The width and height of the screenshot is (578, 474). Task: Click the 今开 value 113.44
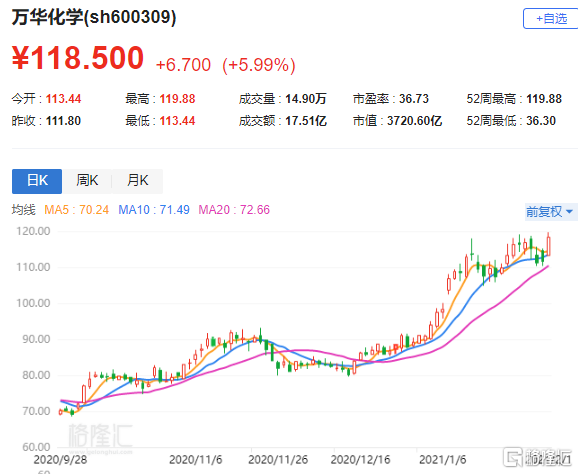click(63, 99)
